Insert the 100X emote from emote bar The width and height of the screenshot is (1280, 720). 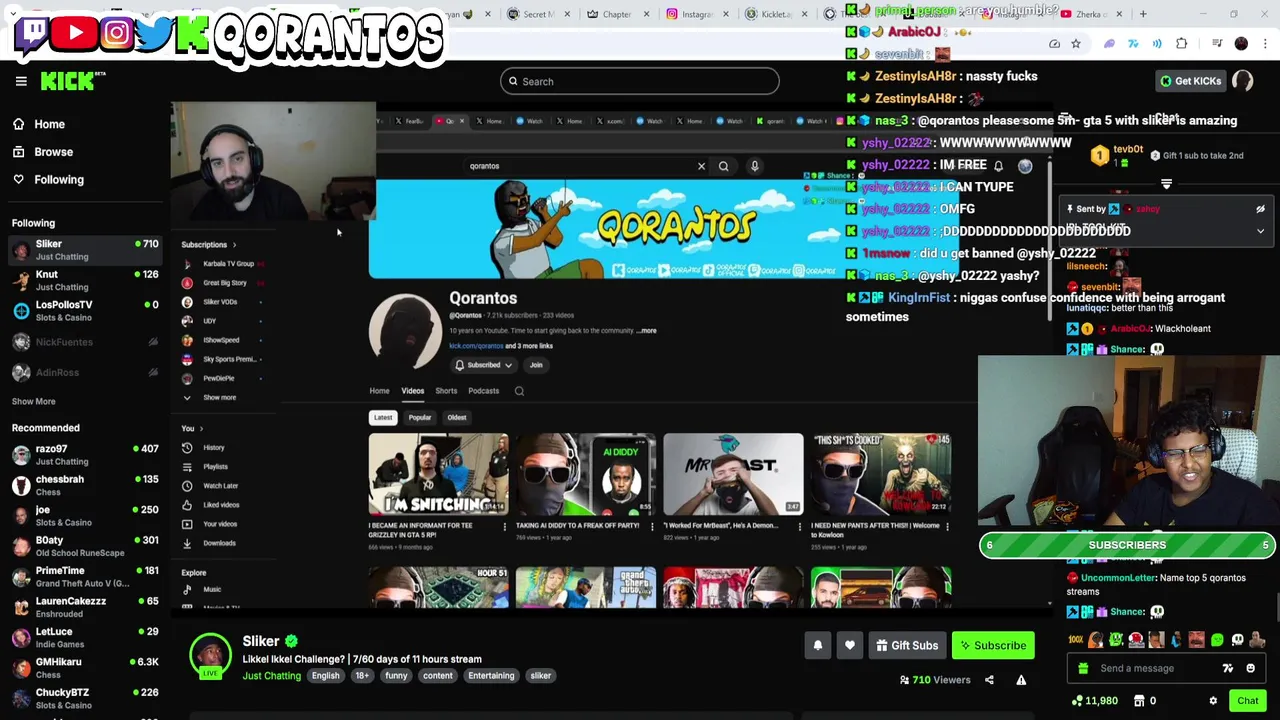(1076, 640)
